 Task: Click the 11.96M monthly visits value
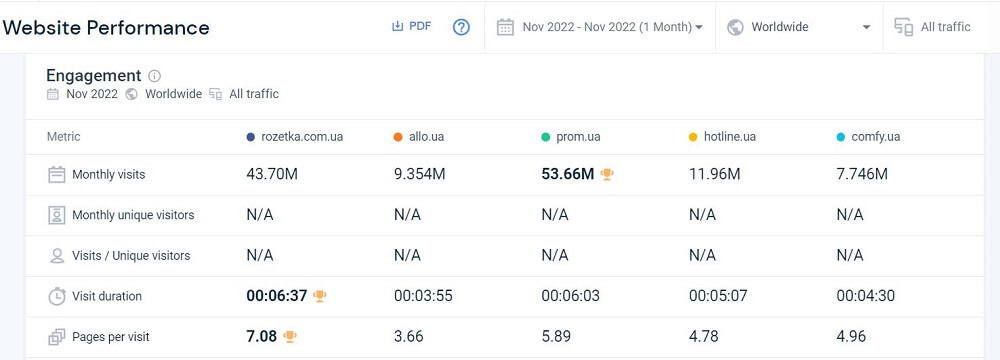715,174
